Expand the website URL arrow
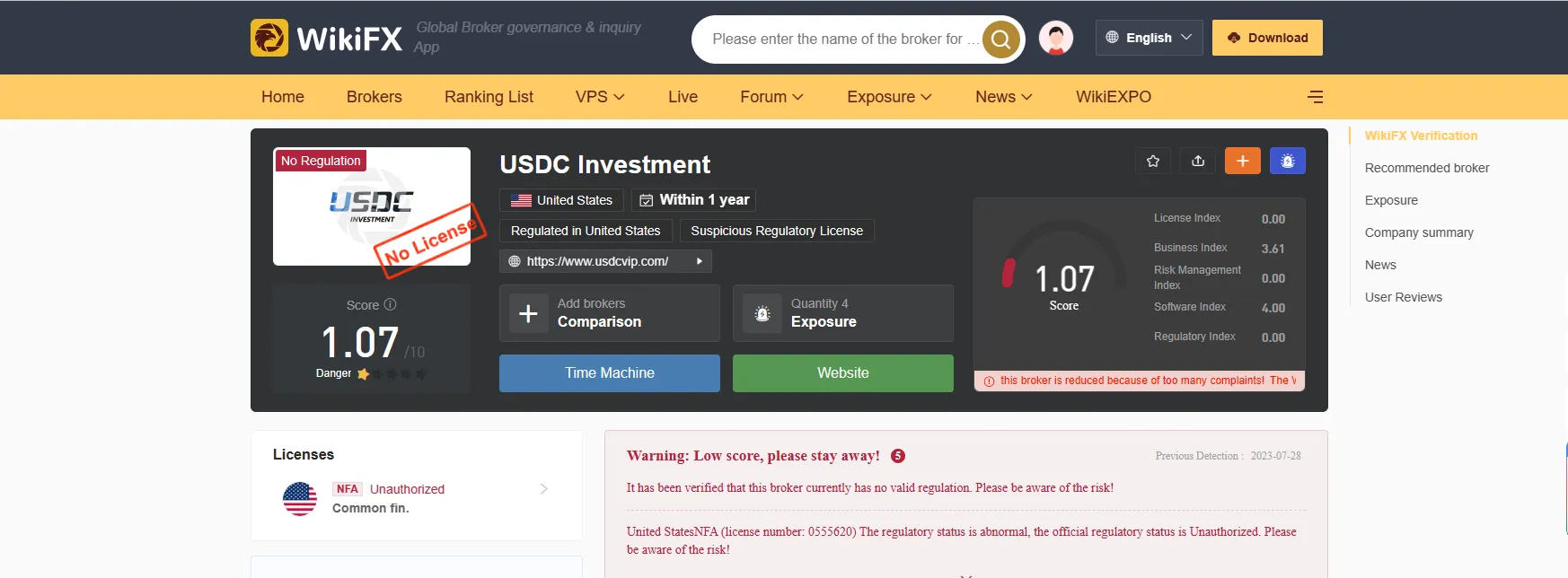This screenshot has width=1568, height=578. coord(699,261)
